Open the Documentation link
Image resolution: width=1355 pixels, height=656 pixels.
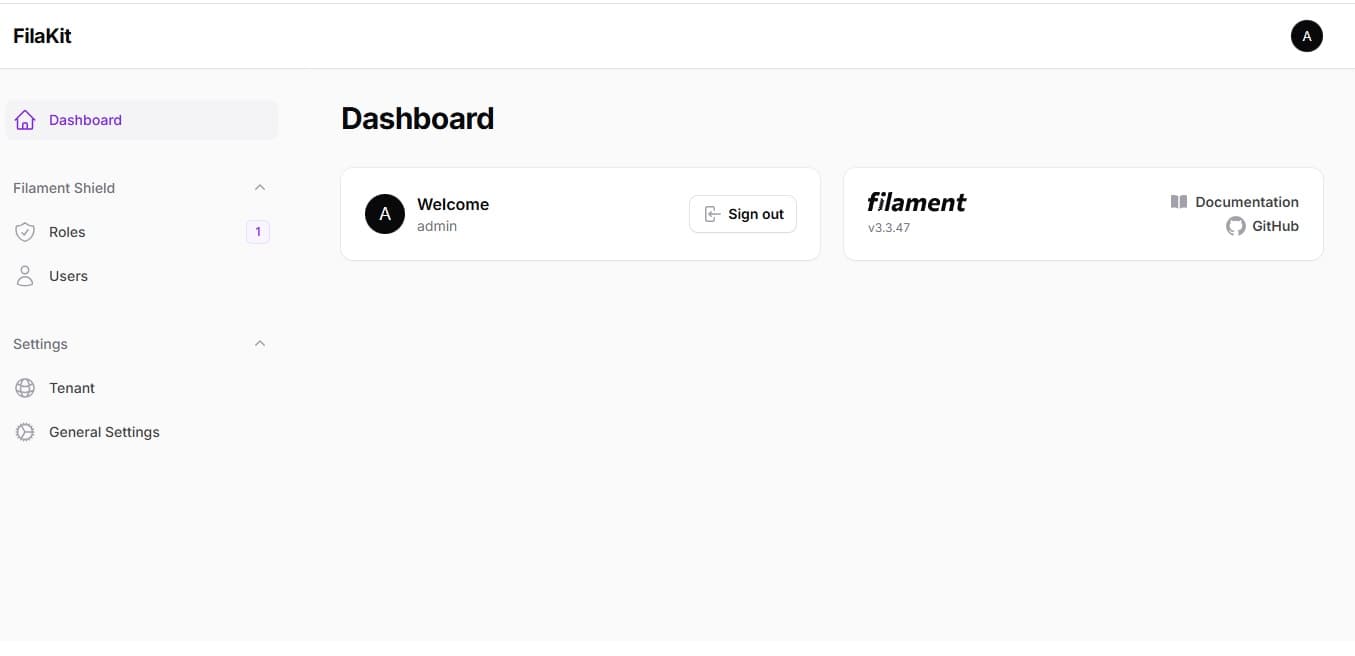[x=1247, y=201]
